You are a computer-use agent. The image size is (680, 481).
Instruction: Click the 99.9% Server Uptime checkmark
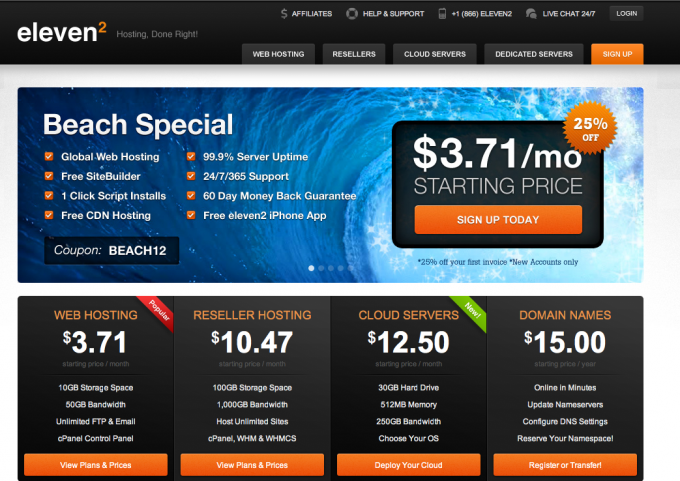pyautogui.click(x=191, y=156)
